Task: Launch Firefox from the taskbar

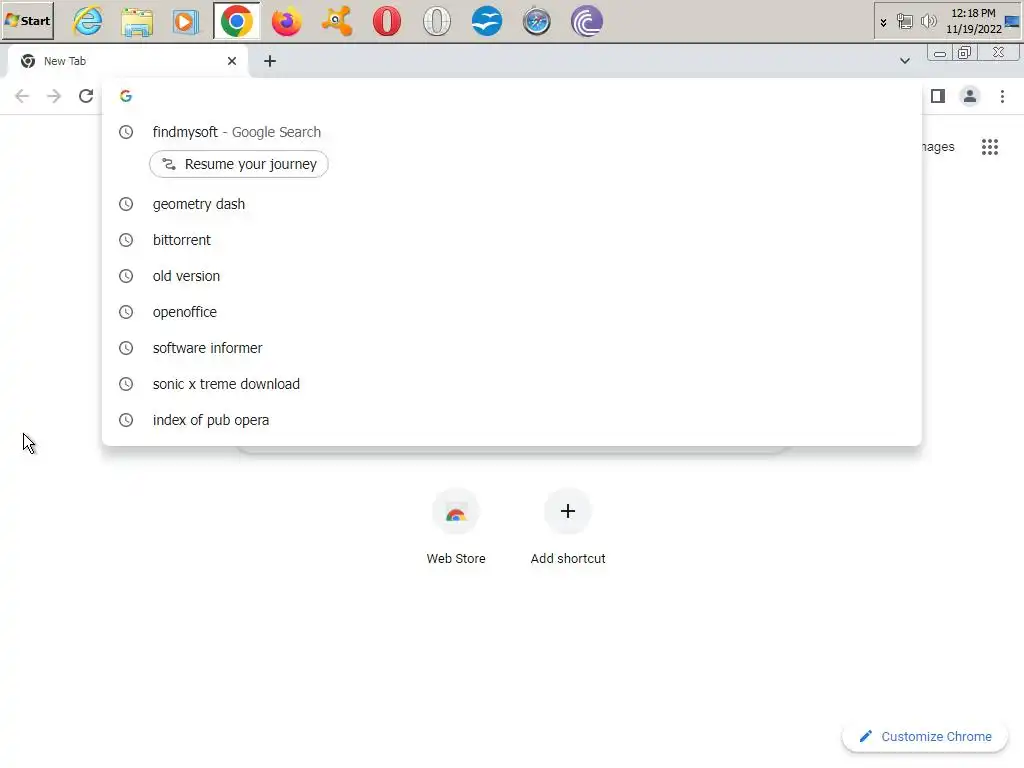Action: pyautogui.click(x=287, y=21)
